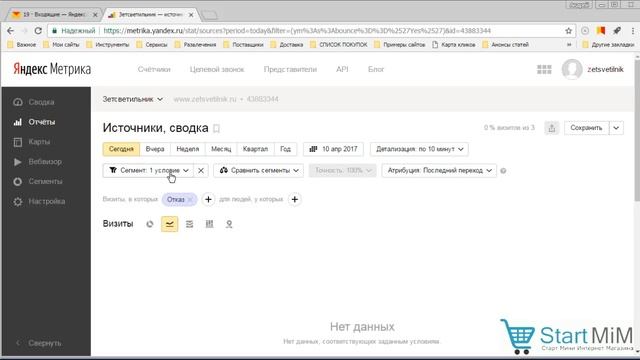
Task: Open Представители in top navigation
Action: [290, 69]
